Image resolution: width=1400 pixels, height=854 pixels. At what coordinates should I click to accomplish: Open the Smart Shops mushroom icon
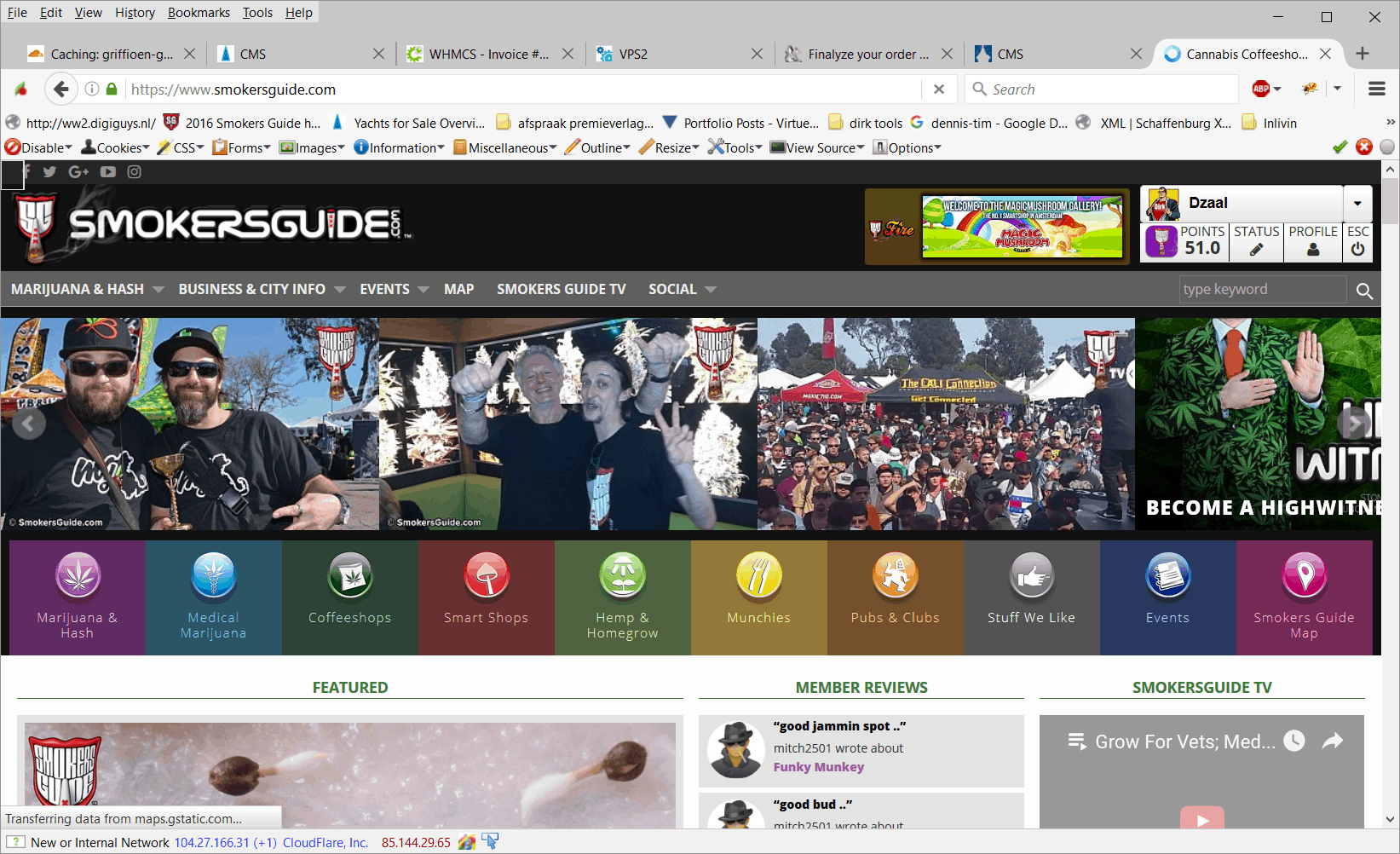pyautogui.click(x=487, y=576)
